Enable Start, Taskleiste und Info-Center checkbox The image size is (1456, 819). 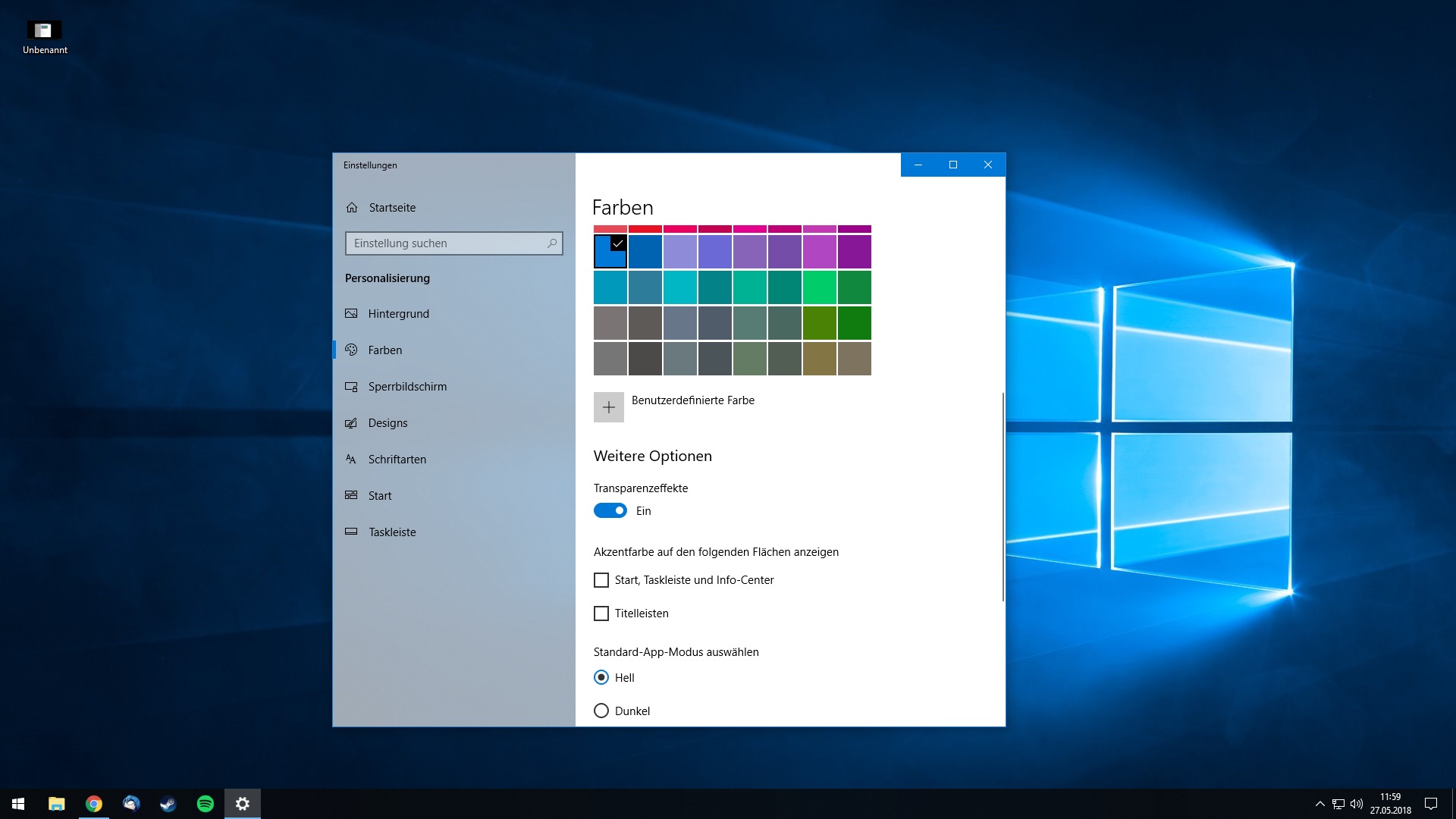[601, 580]
